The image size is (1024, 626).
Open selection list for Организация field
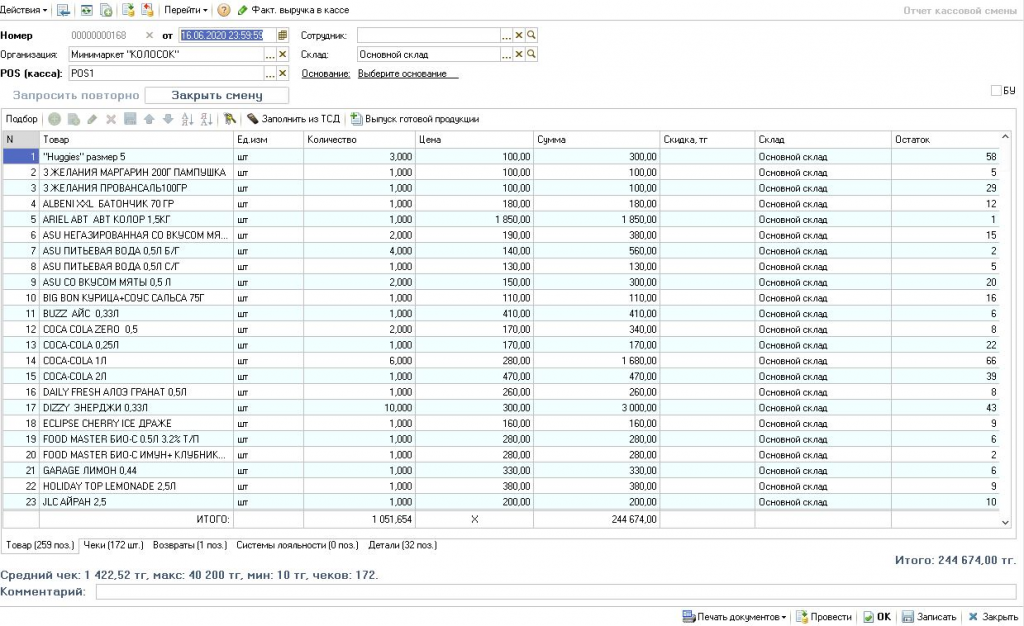pos(270,55)
